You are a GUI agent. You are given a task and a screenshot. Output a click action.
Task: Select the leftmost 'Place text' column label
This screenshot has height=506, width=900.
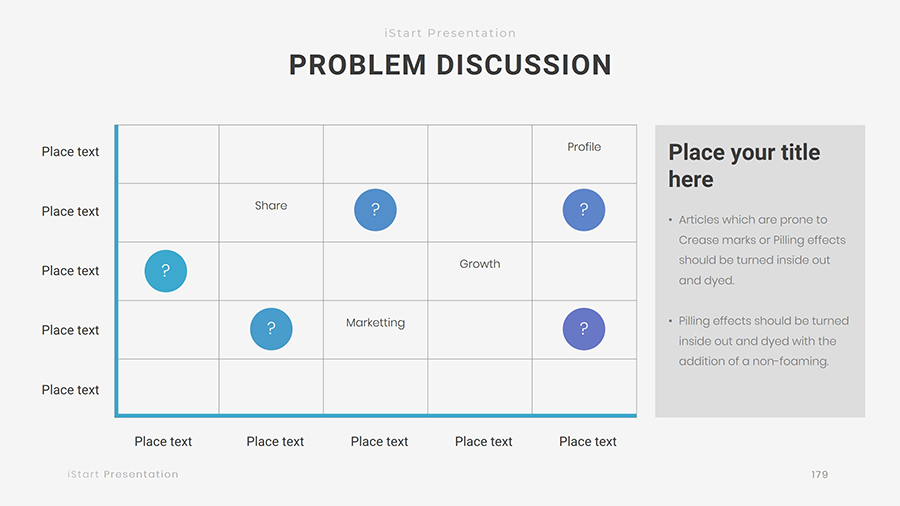(163, 442)
